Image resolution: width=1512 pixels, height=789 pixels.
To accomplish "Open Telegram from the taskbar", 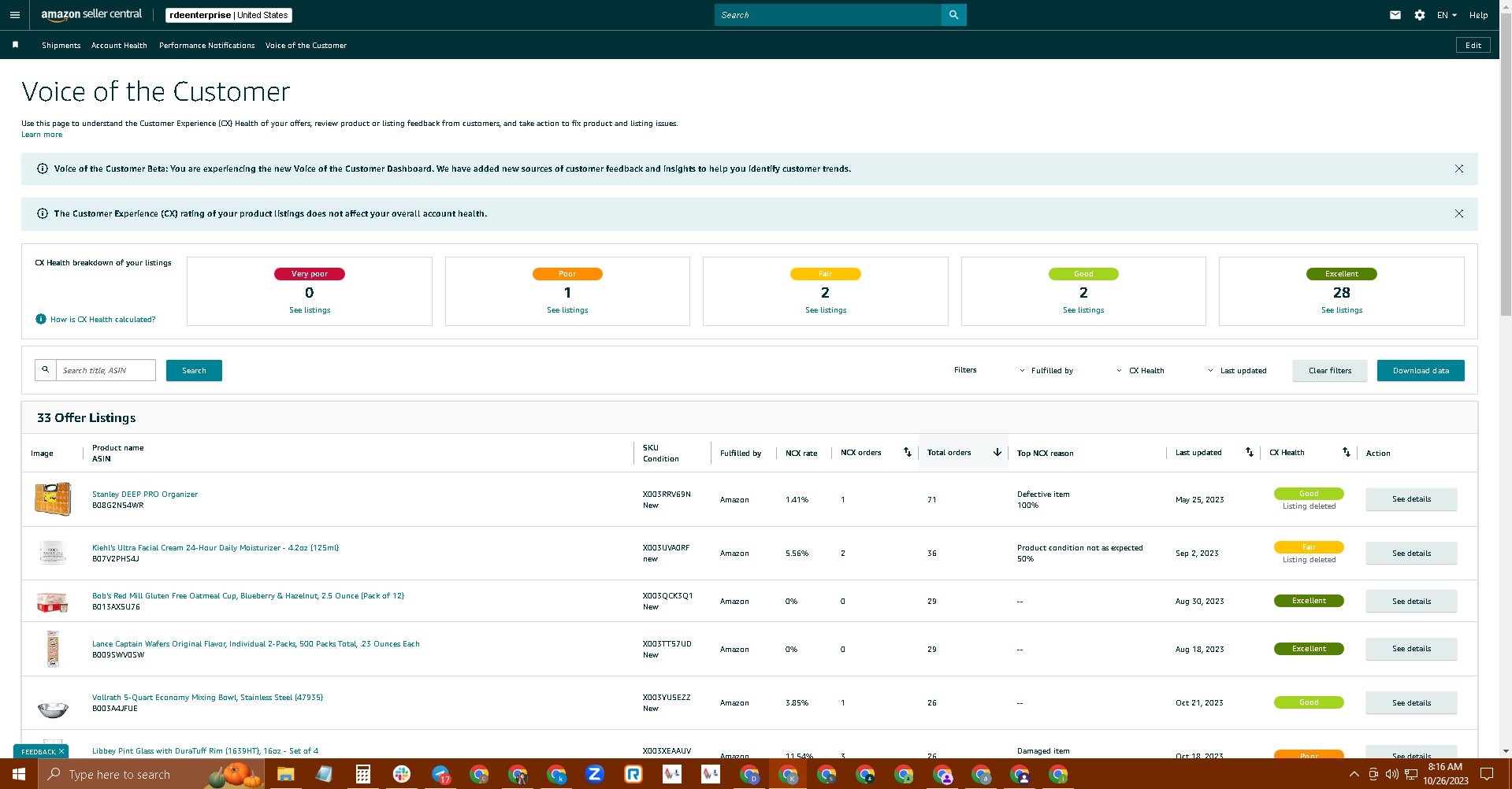I will click(x=440, y=774).
